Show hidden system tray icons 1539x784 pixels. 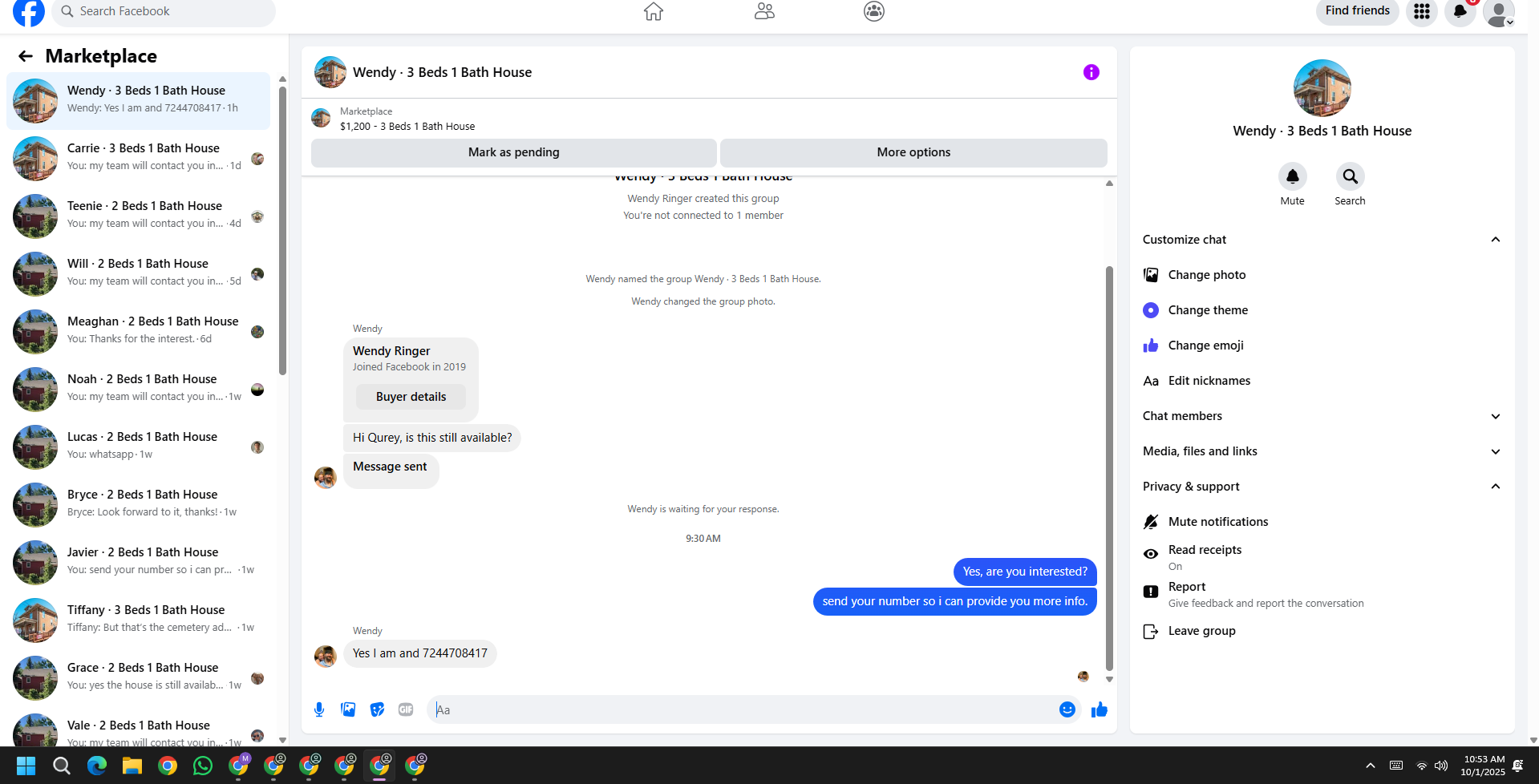(1371, 766)
